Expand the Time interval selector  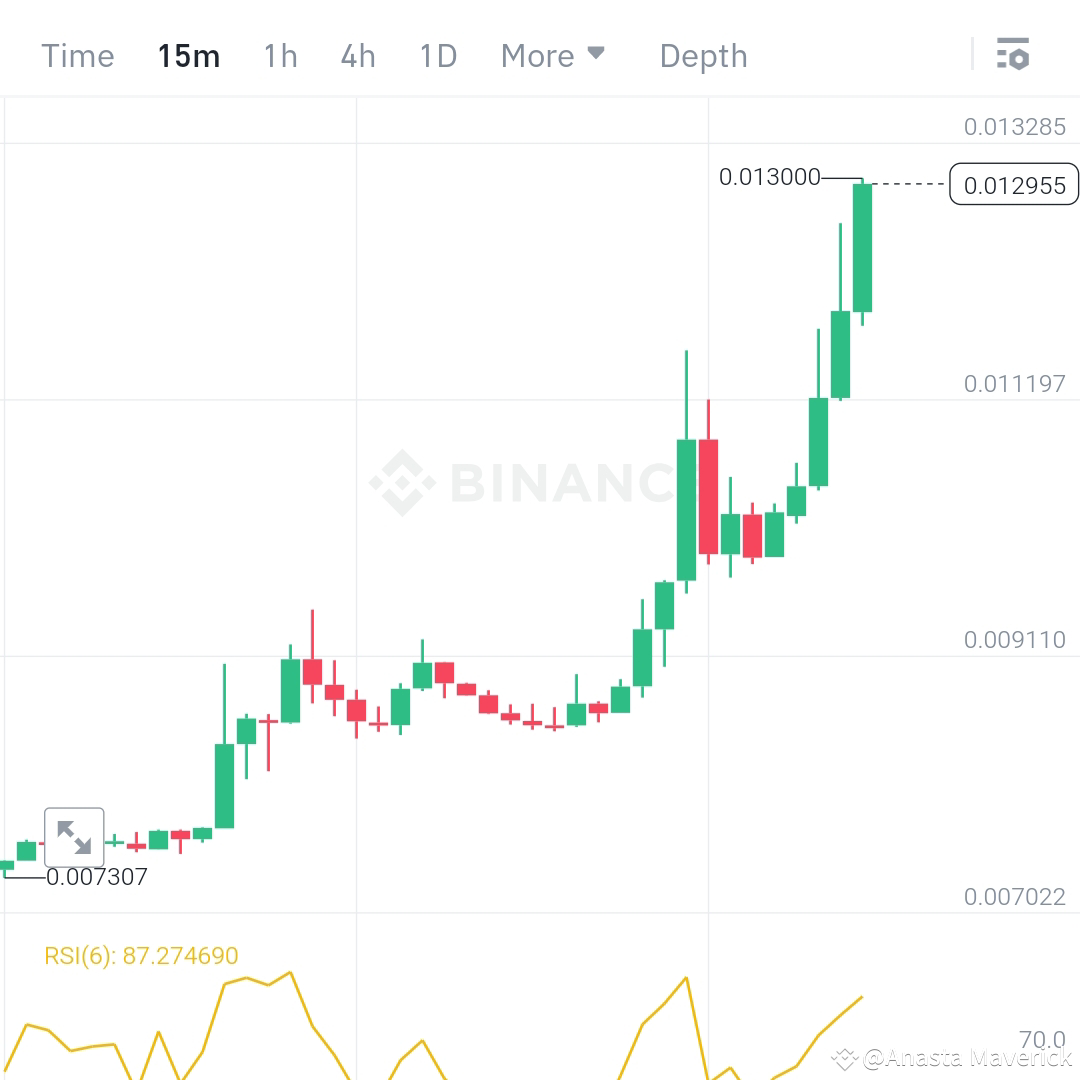coord(77,56)
